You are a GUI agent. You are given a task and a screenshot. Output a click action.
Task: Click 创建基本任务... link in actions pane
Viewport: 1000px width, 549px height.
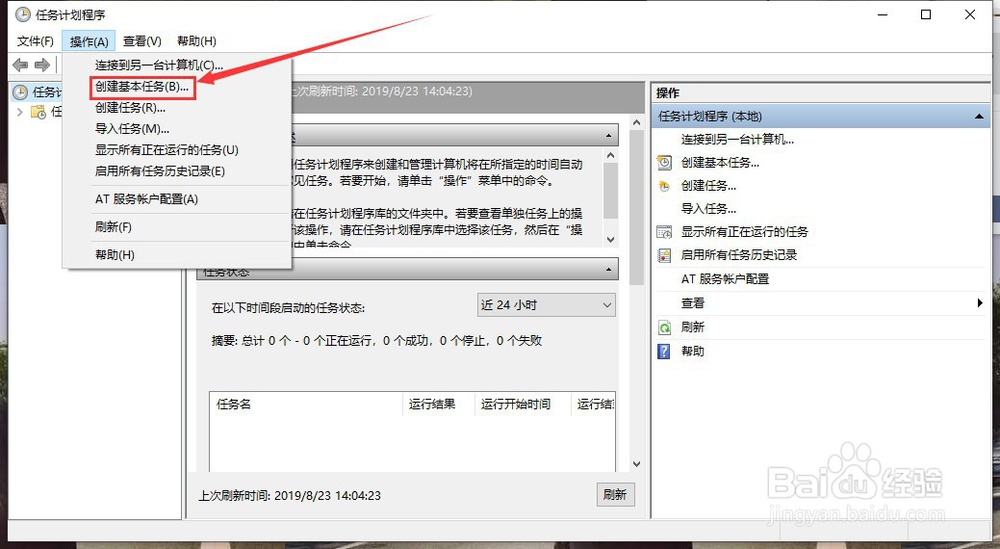(x=720, y=163)
